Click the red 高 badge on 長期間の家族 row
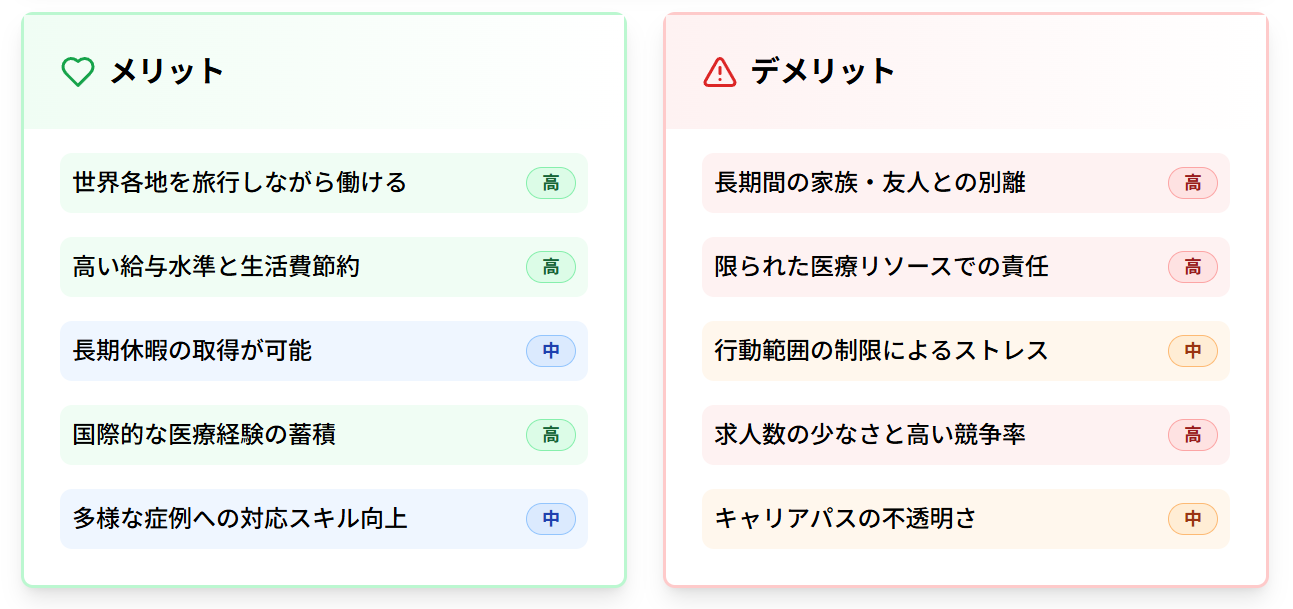1293x609 pixels. [1193, 183]
